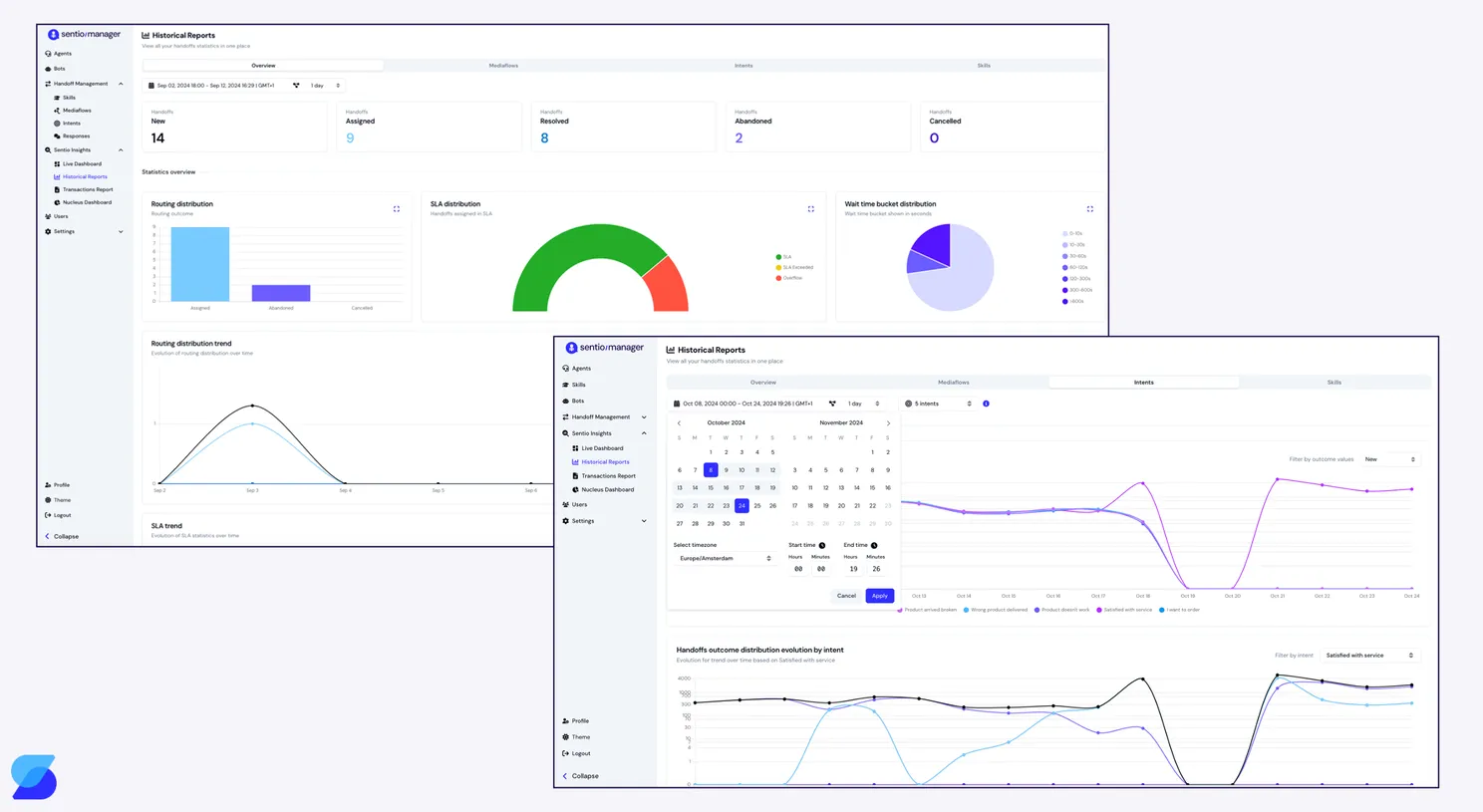
Task: Open Bots in the back window sidebar
Action: pos(56,69)
